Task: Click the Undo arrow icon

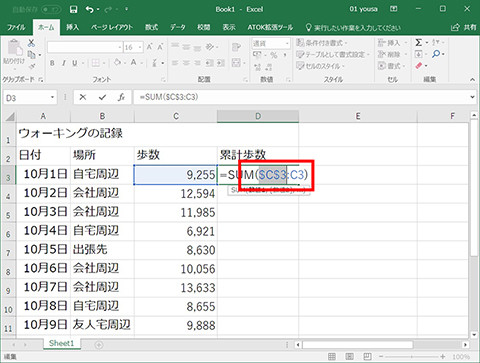Action: tap(89, 9)
